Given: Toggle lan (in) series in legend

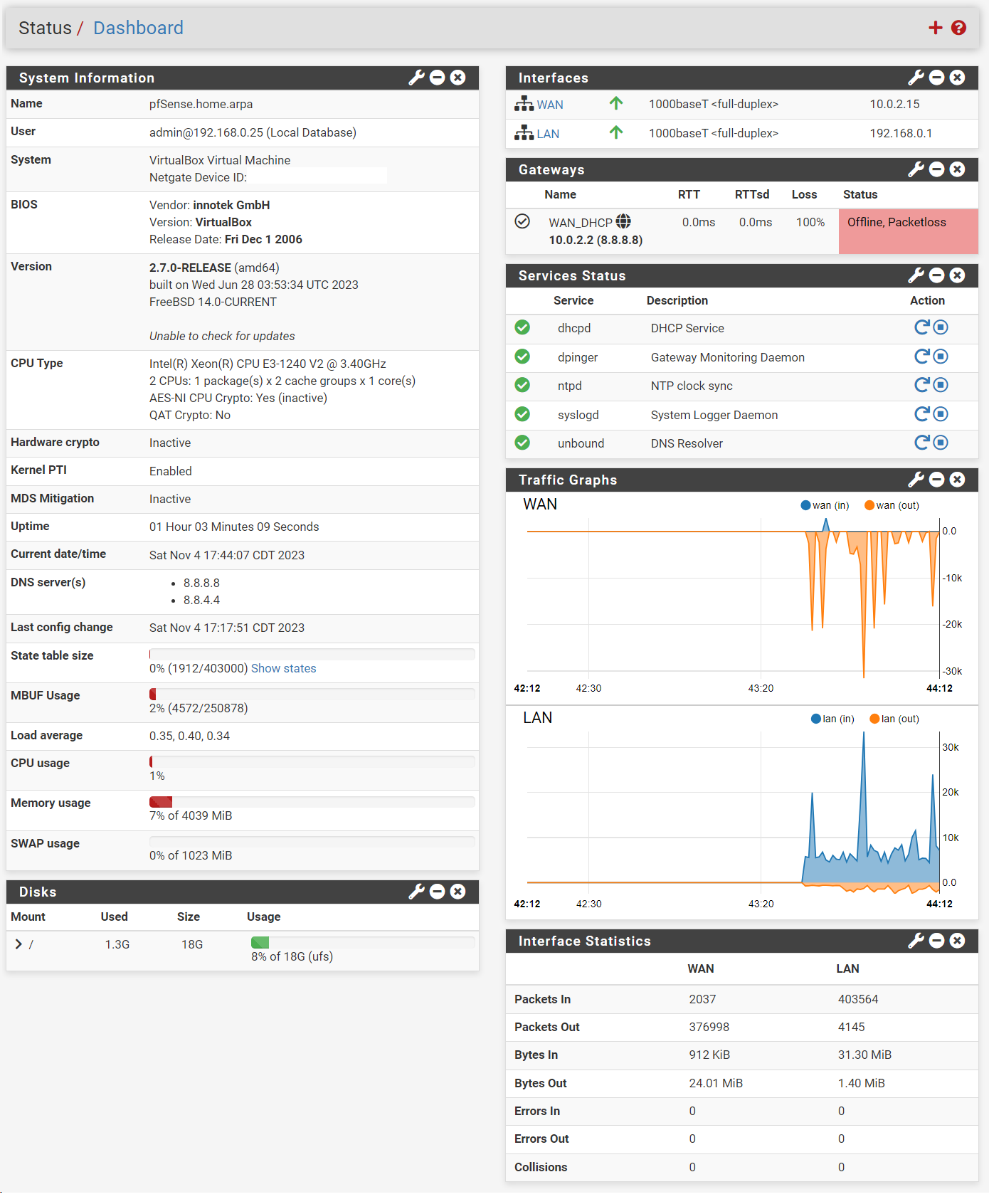Looking at the screenshot, I should tap(832, 719).
